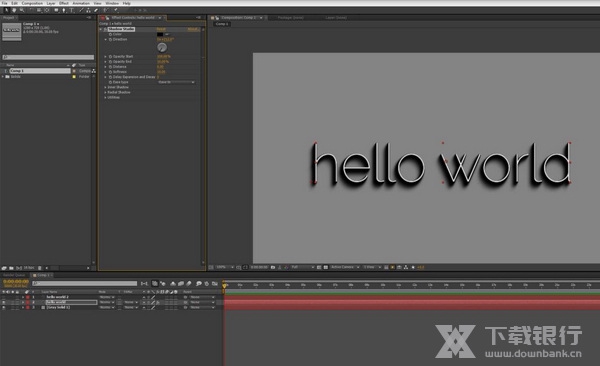Image resolution: width=600 pixels, height=366 pixels.
Task: Select the rectangle shape tool
Action: [56, 10]
